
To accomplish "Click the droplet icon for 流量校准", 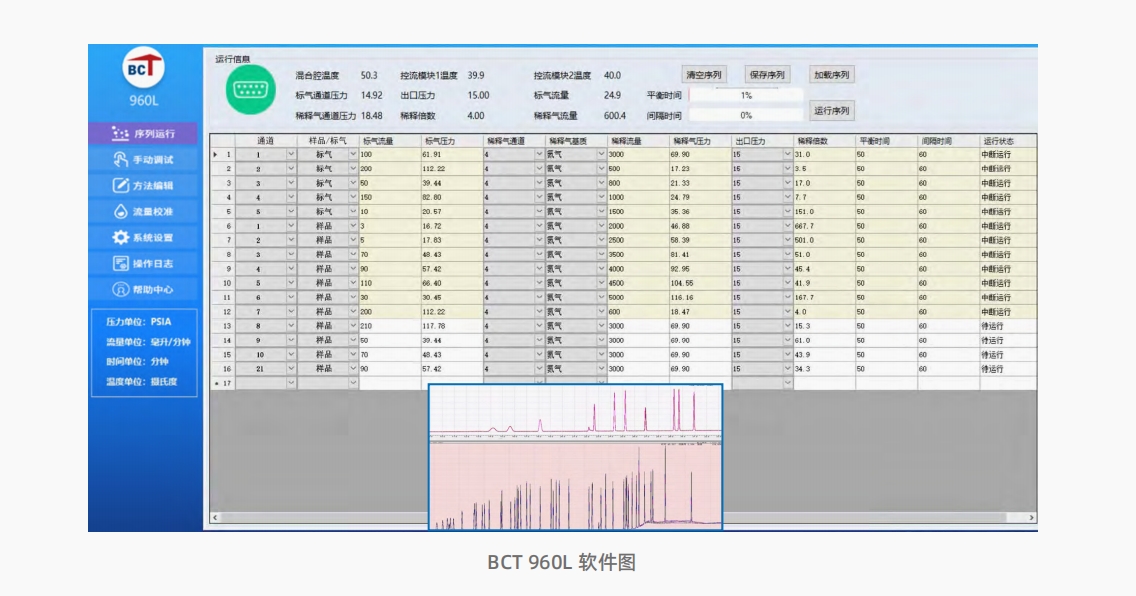I will pos(120,211).
